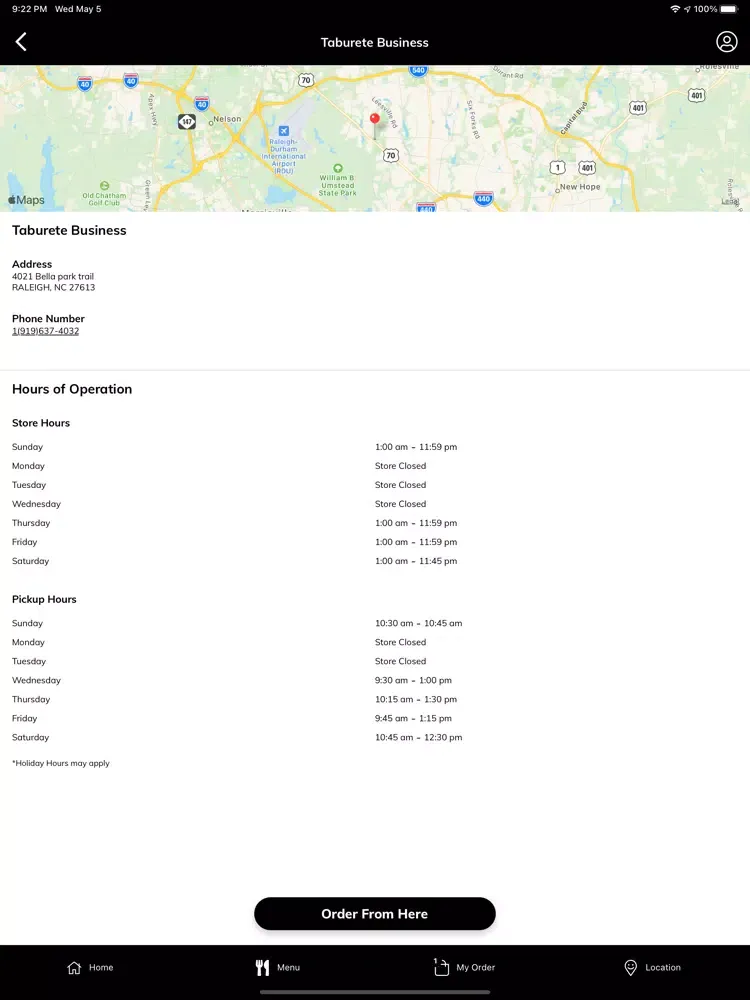Tap the Pickup Hours subheading
This screenshot has width=750, height=1000.
[44, 599]
